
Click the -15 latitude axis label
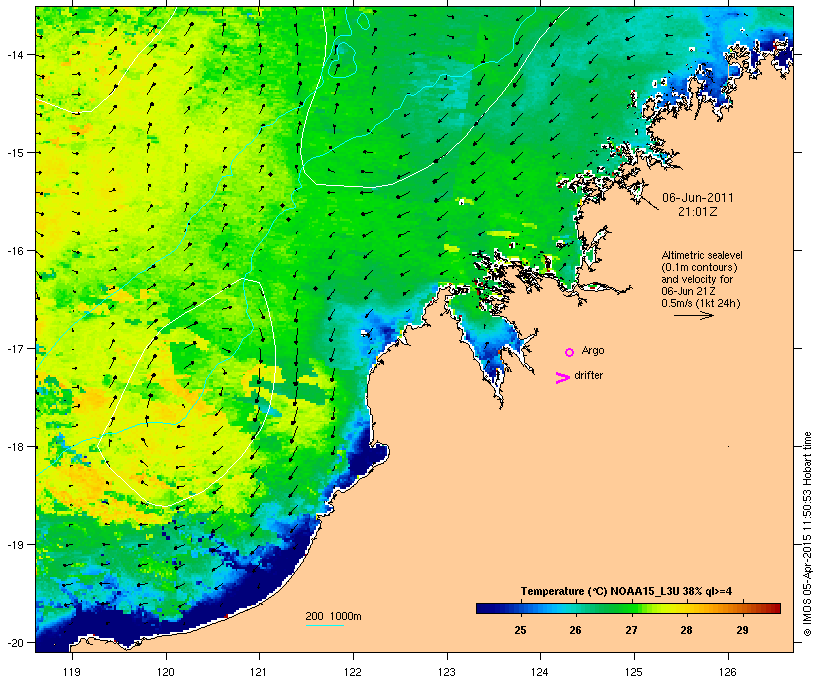pos(14,153)
